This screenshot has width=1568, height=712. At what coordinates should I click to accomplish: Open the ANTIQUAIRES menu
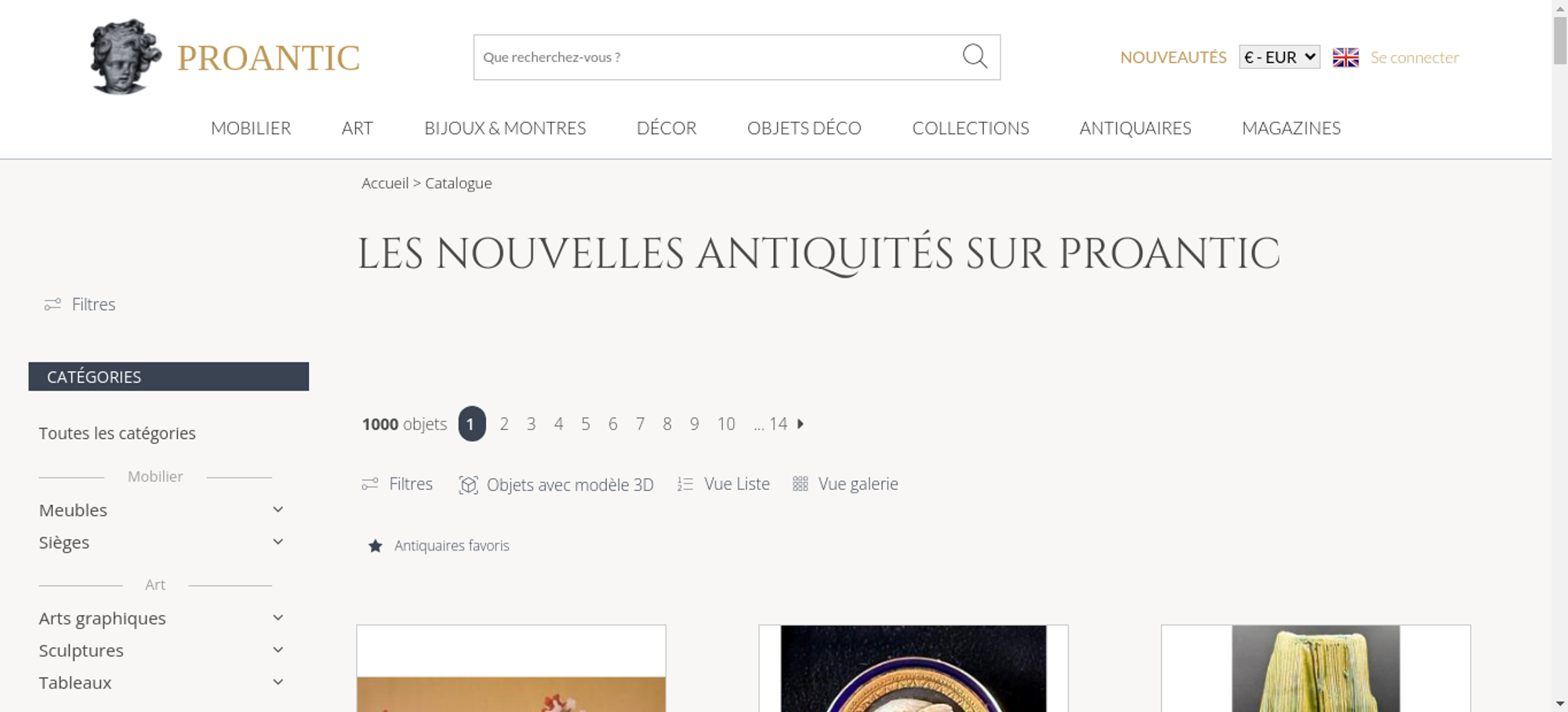click(1135, 128)
